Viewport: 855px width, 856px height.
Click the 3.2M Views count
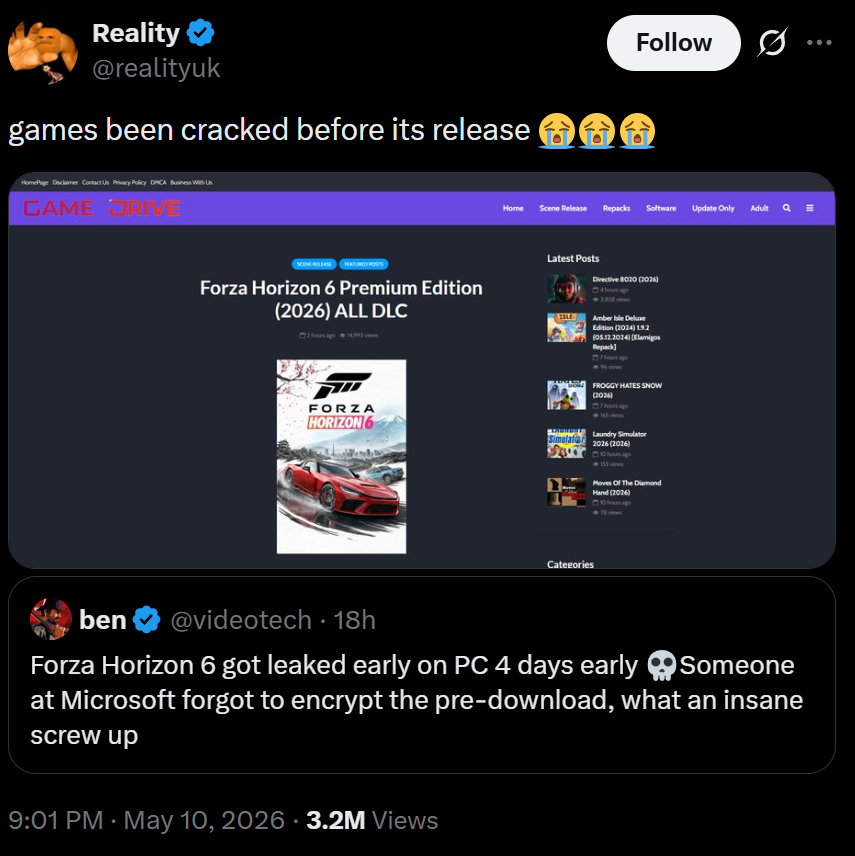click(372, 820)
